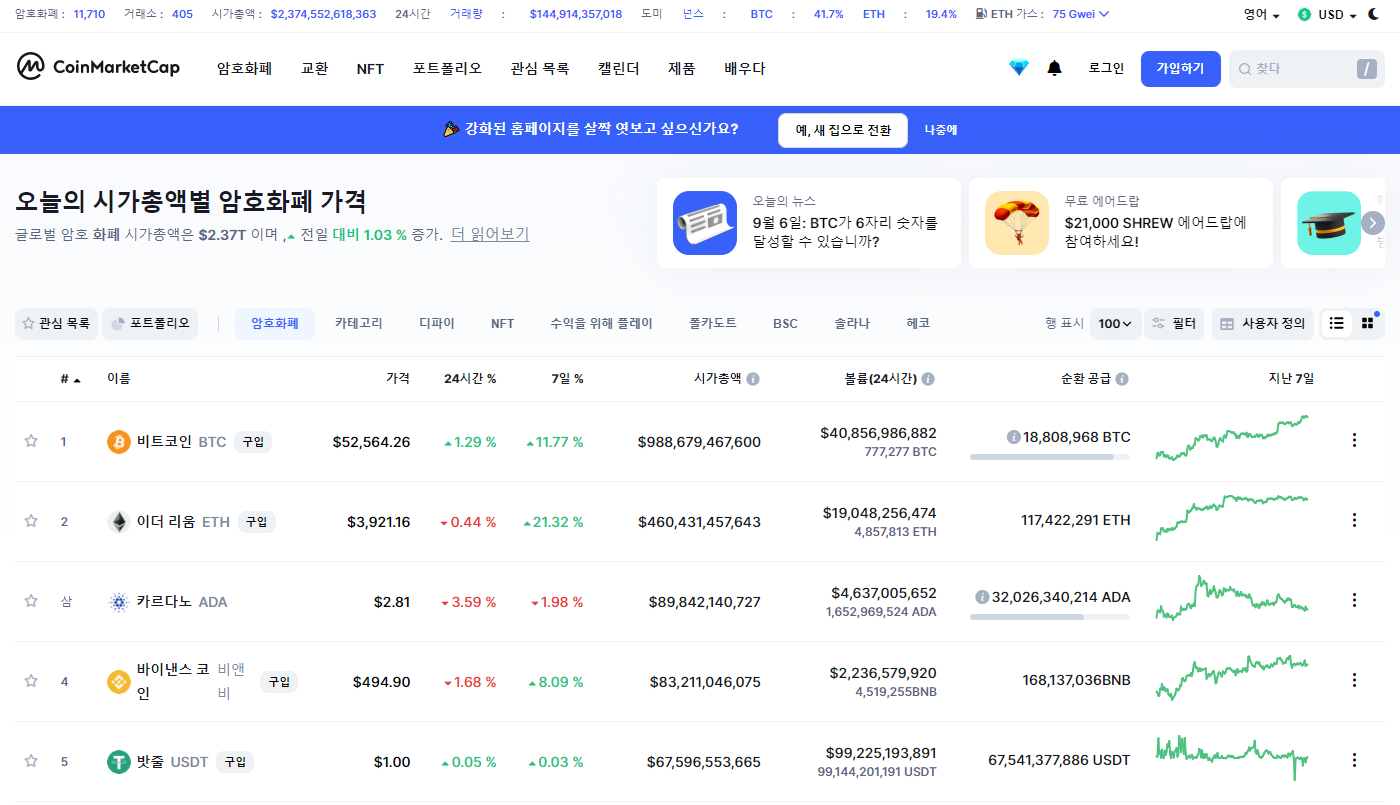The image size is (1400, 805).
Task: Select the Polkadot tab
Action: (713, 323)
